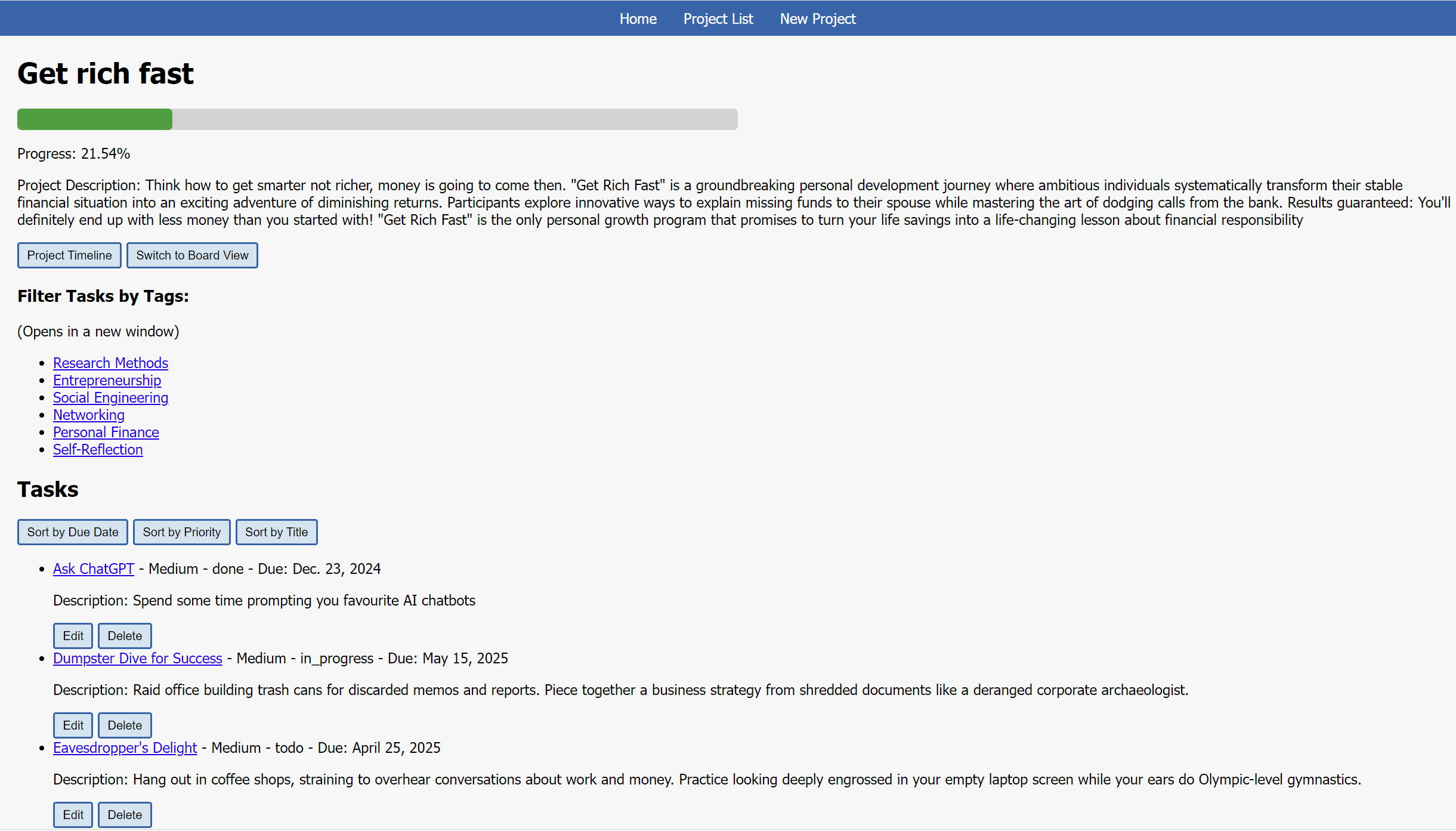Screen dimensions: 1456x831
Task: Delete the Dumpster Dive for Success task
Action: tap(125, 725)
